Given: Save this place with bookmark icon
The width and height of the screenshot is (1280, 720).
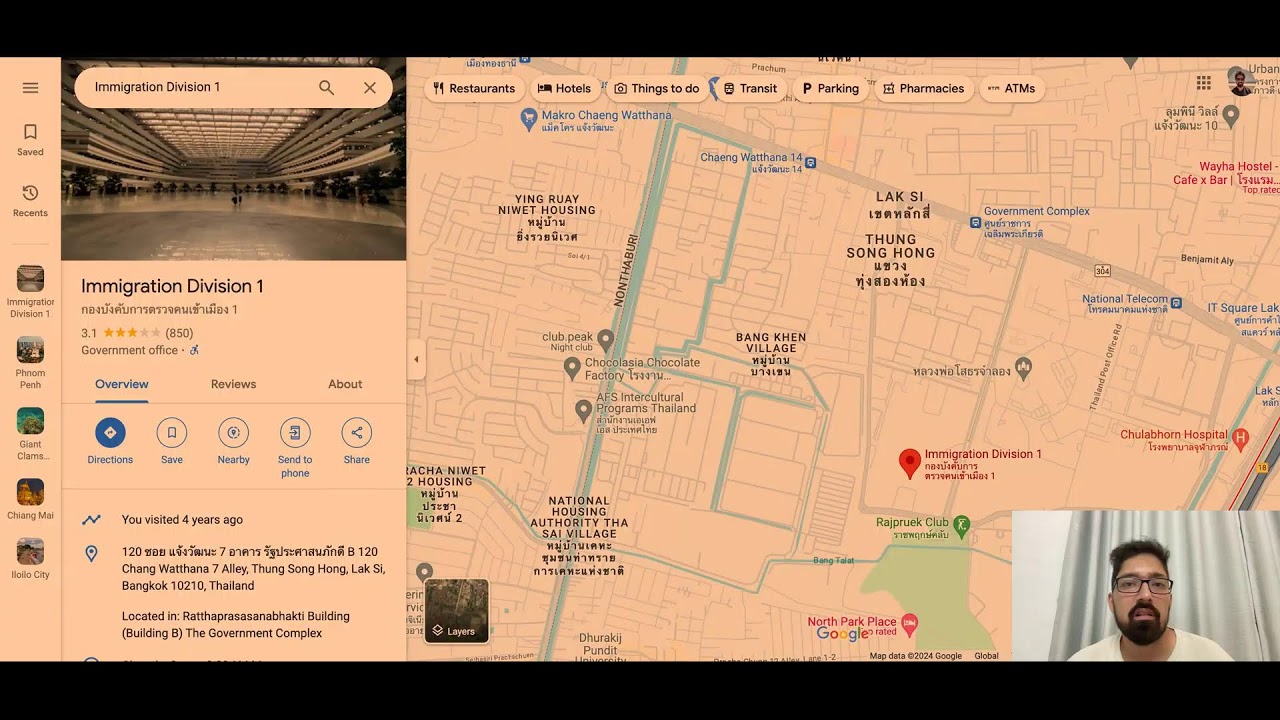Looking at the screenshot, I should coord(172,441).
